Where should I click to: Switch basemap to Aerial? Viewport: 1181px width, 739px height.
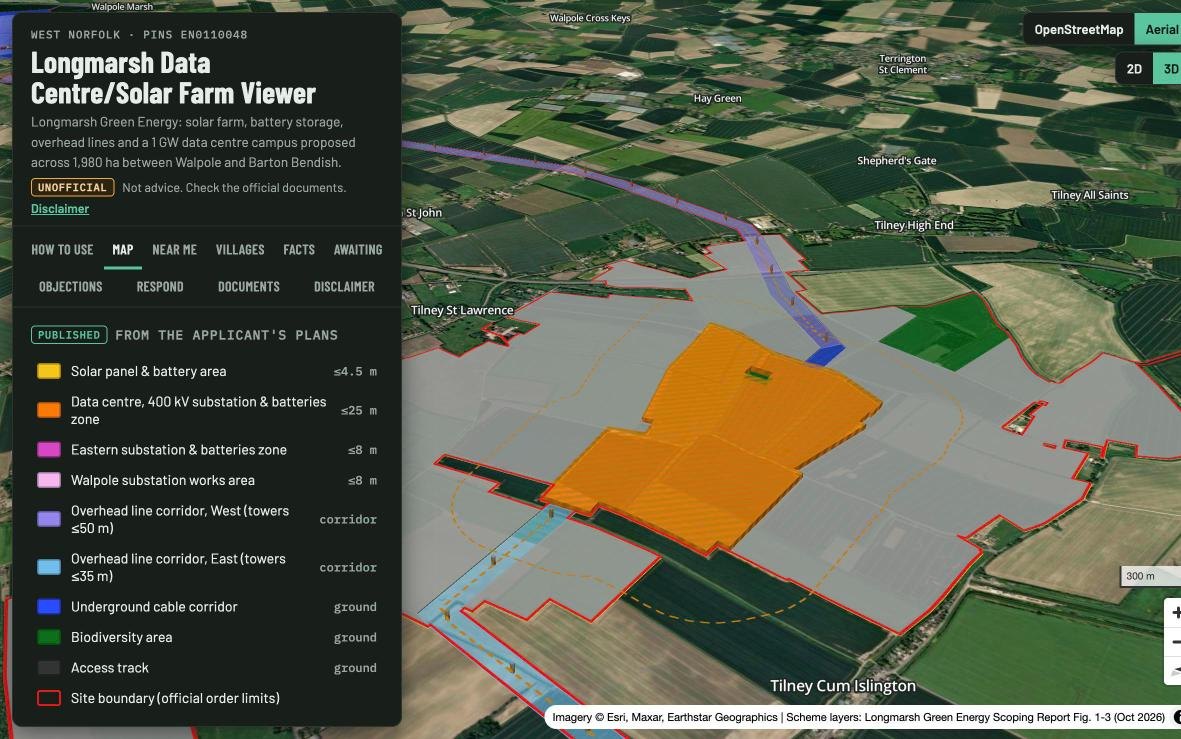1160,29
